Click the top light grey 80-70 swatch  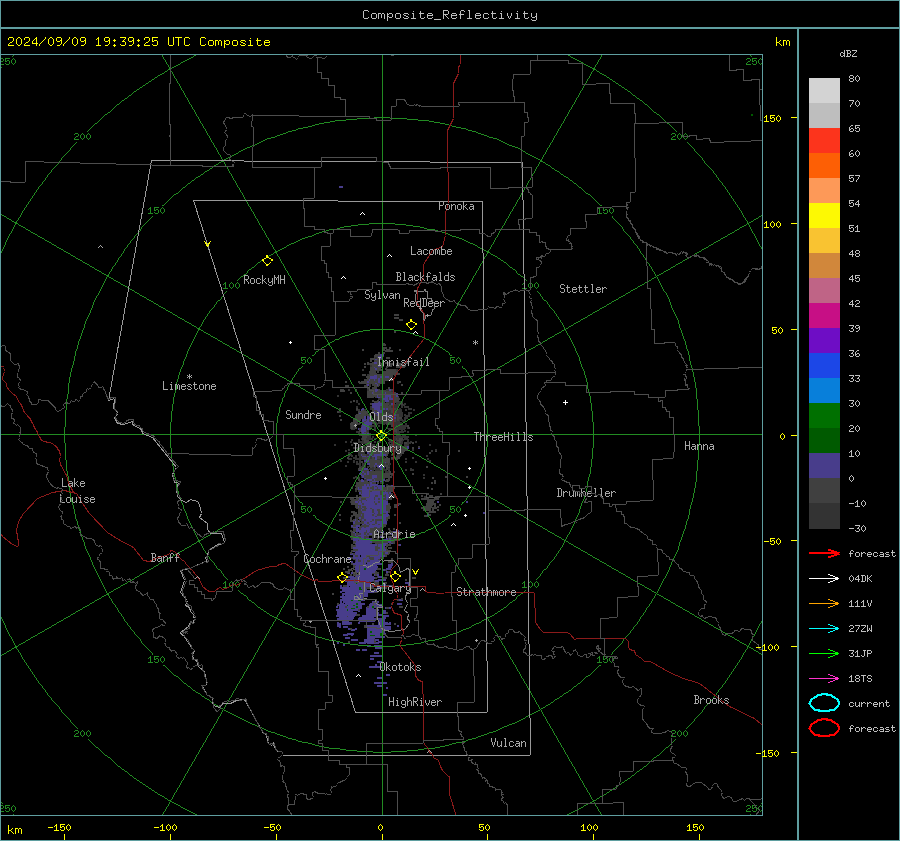tap(824, 91)
